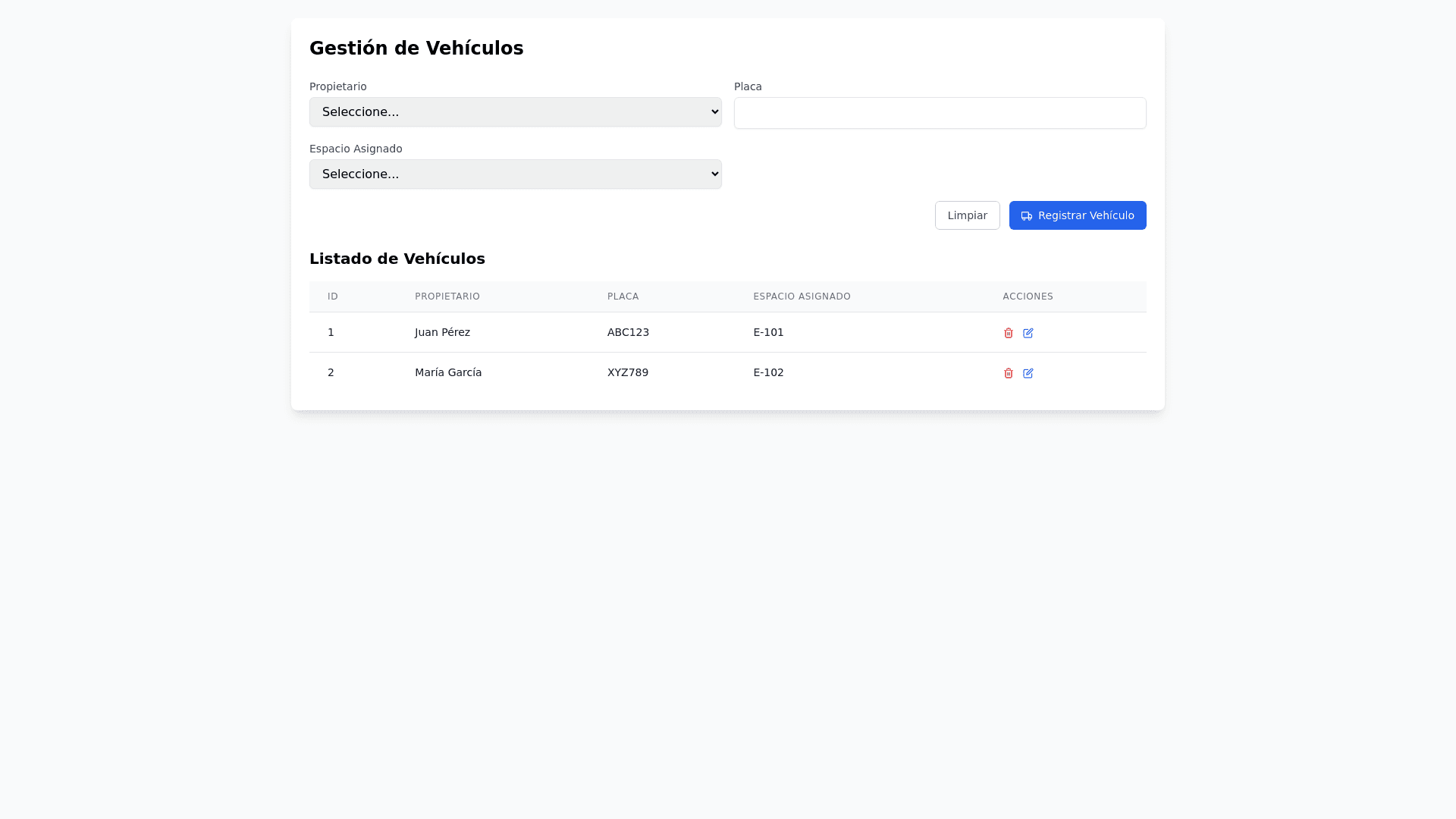Edit vehicle XYZ789 using pencil icon
Viewport: 1456px width, 819px height.
pyautogui.click(x=1028, y=373)
